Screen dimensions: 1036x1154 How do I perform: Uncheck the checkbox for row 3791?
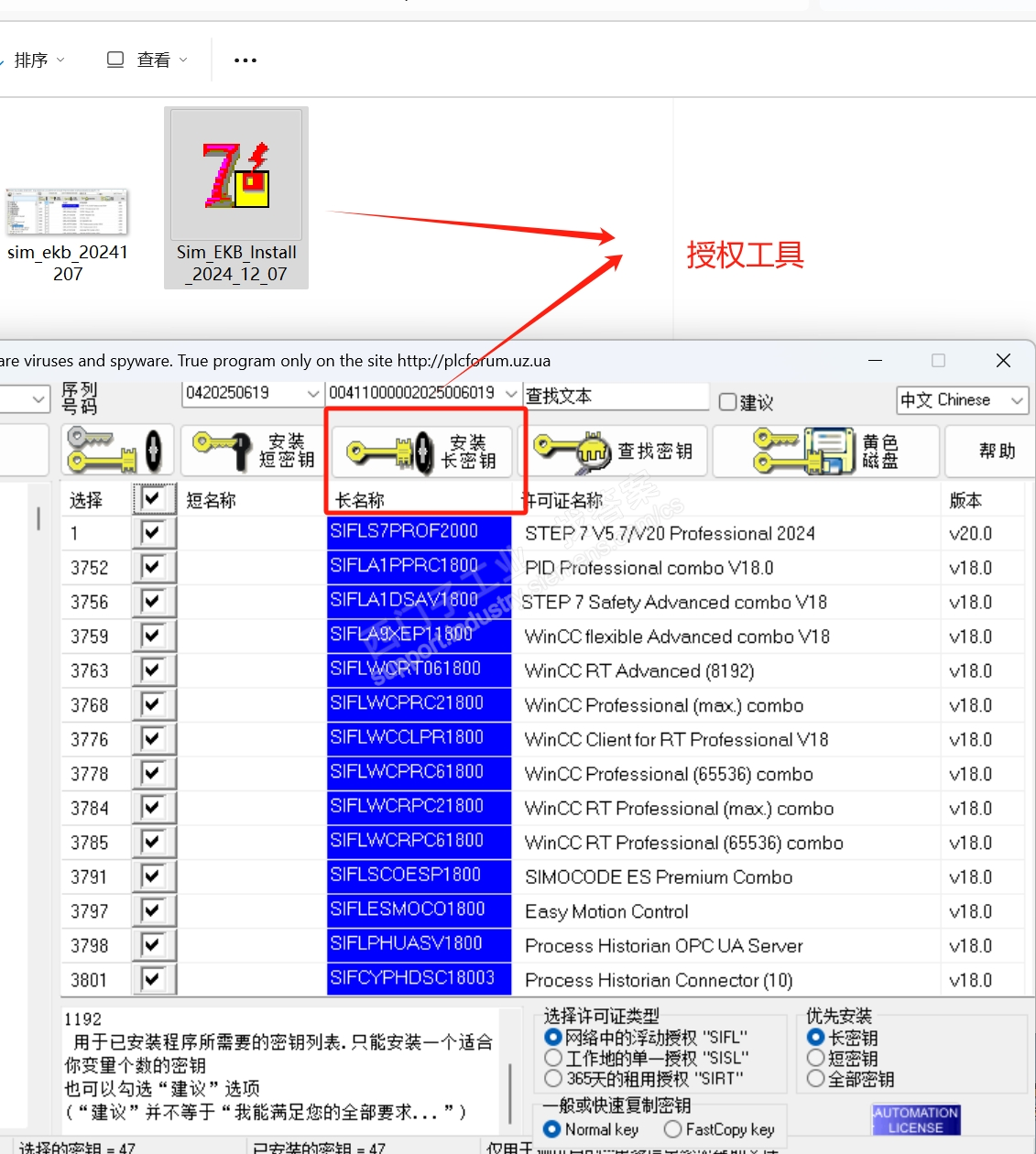tap(153, 876)
